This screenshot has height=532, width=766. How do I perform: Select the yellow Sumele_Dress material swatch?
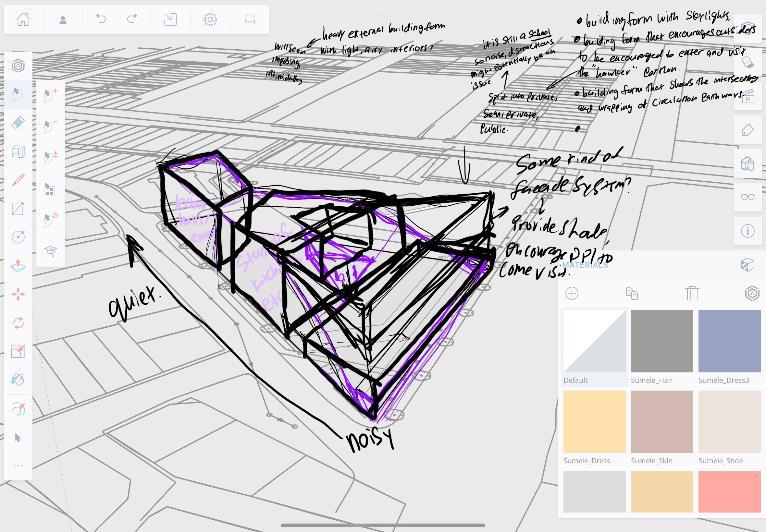click(595, 422)
